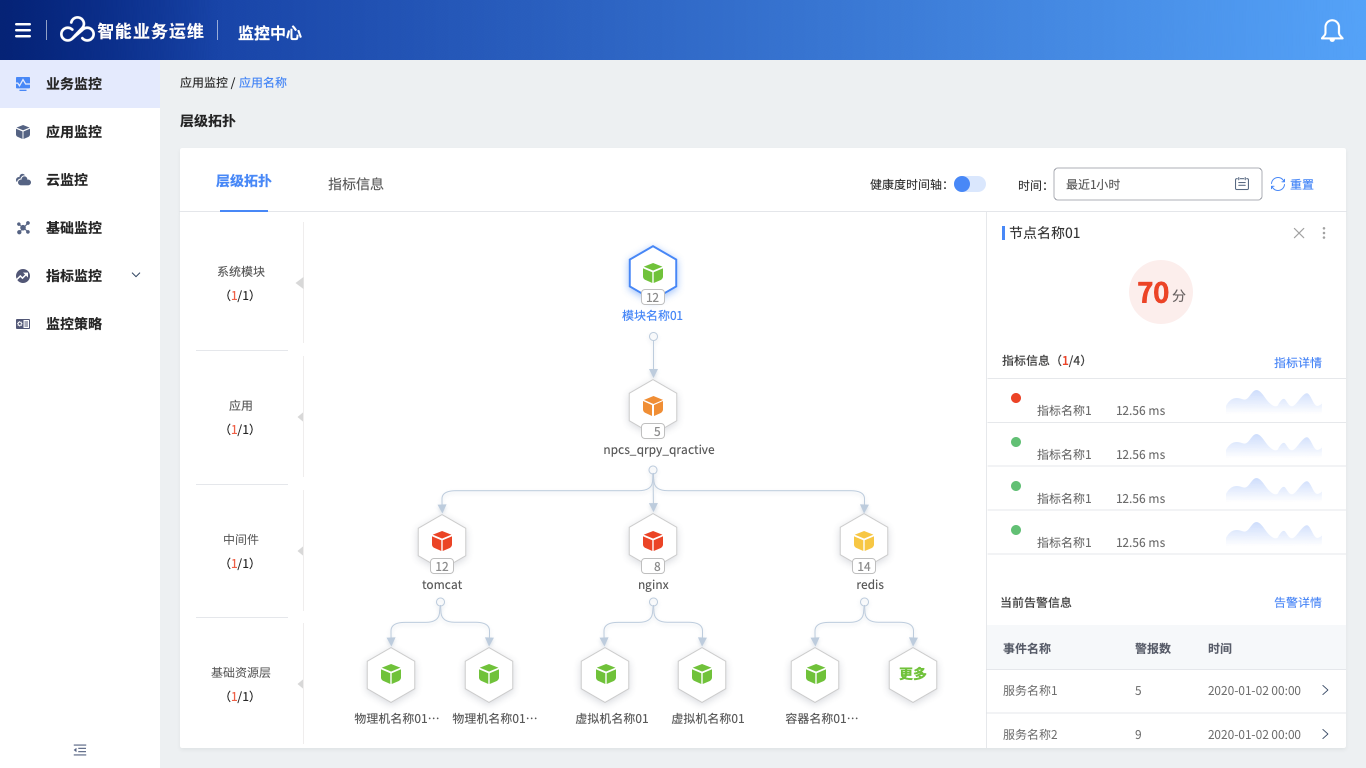1366x768 pixels.
Task: Click sparkline chart of first metric row
Action: 1274,400
